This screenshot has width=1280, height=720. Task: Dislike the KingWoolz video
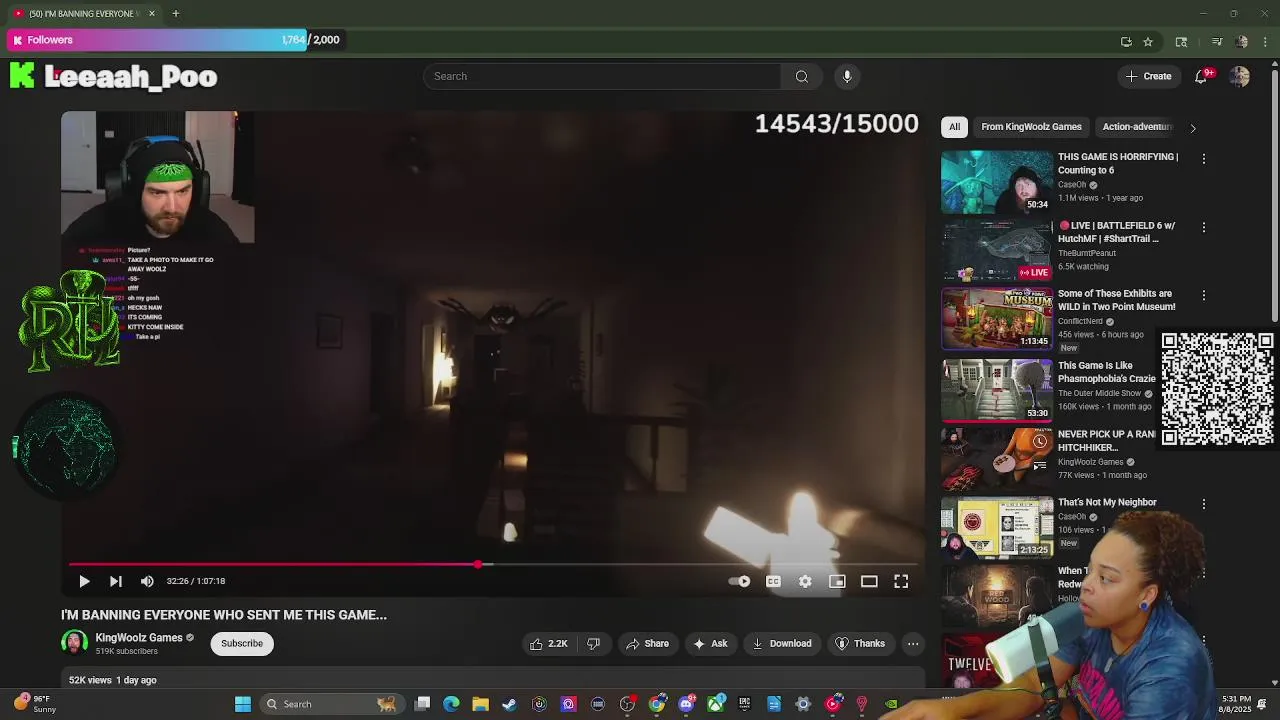[x=593, y=643]
